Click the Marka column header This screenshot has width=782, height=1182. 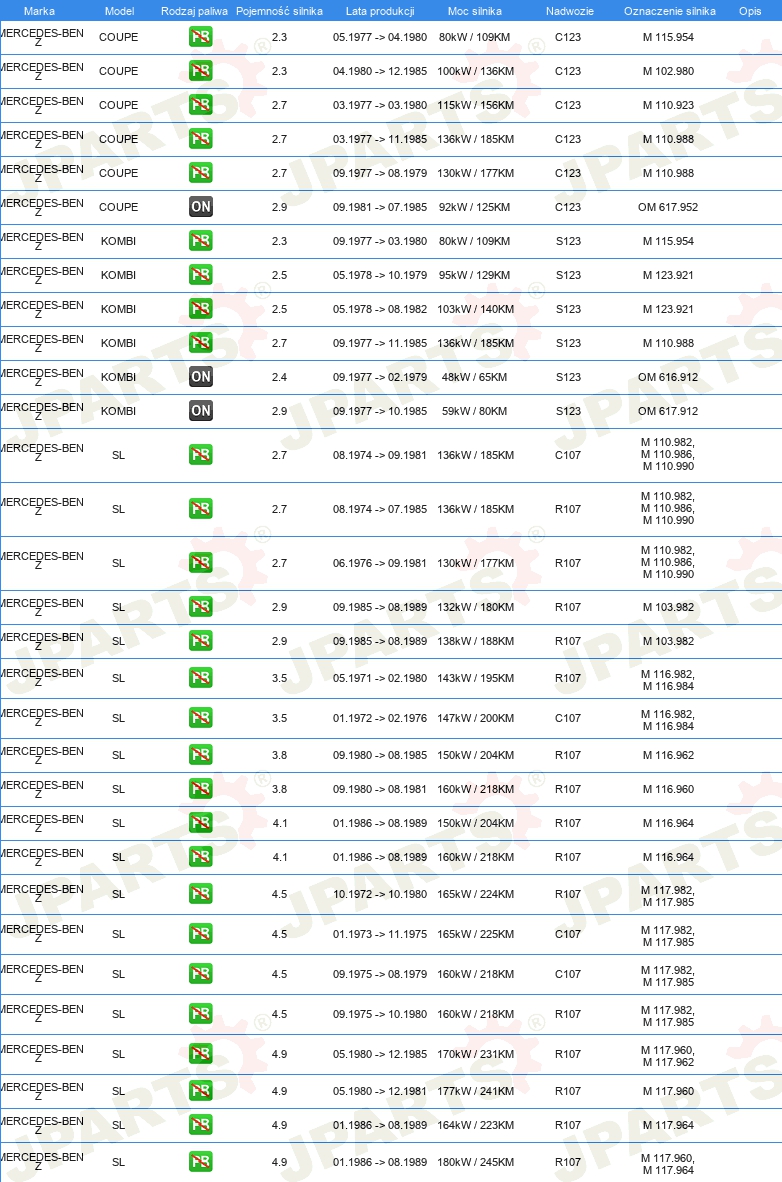39,11
